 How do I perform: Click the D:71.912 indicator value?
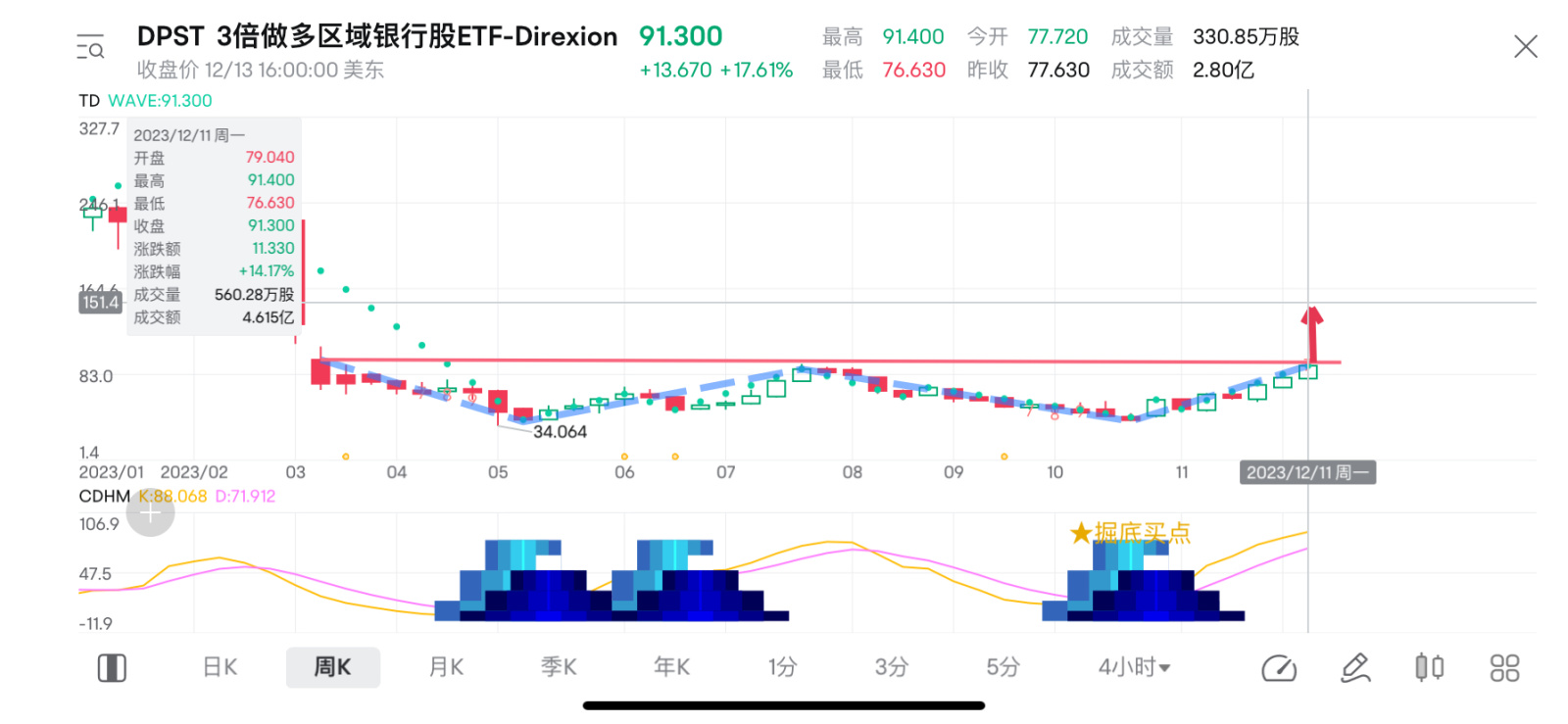pos(245,496)
